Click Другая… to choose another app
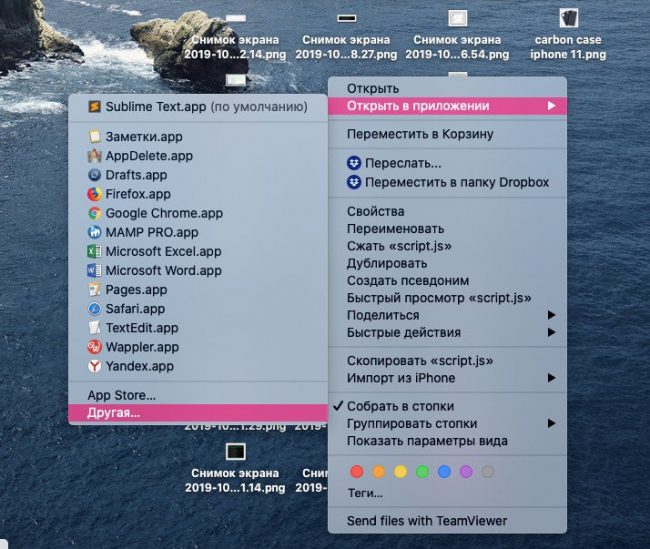 114,412
